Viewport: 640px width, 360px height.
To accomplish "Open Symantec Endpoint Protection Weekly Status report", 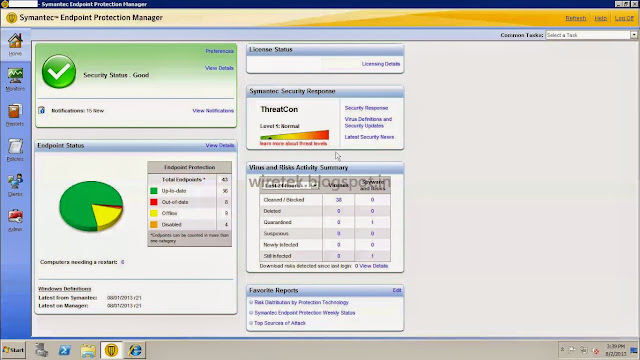I will click(305, 313).
